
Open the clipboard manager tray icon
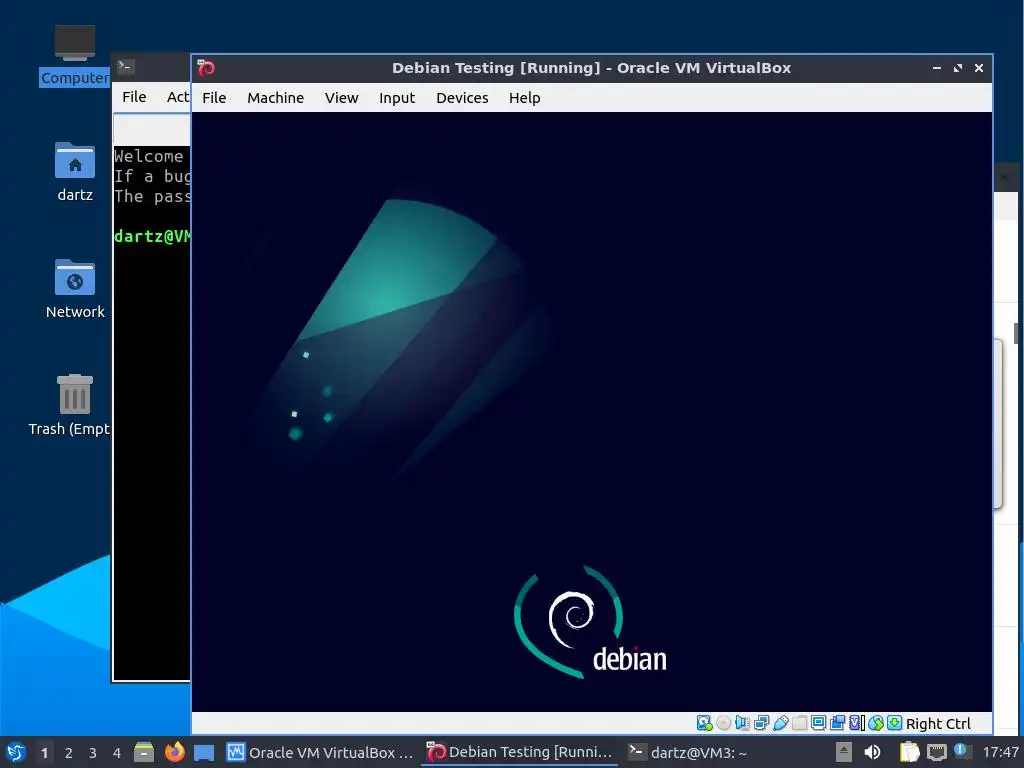(909, 752)
